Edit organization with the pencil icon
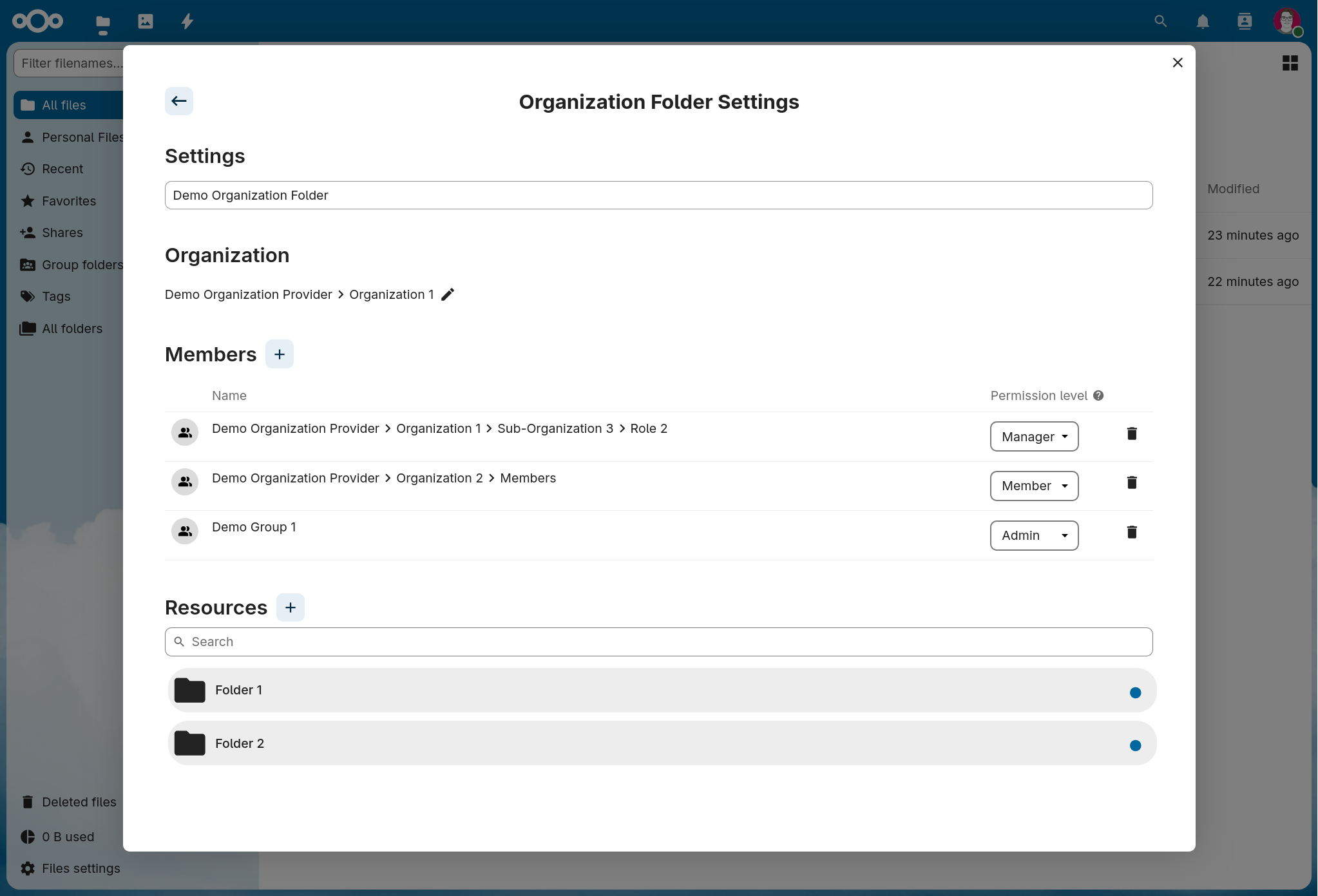 448,294
